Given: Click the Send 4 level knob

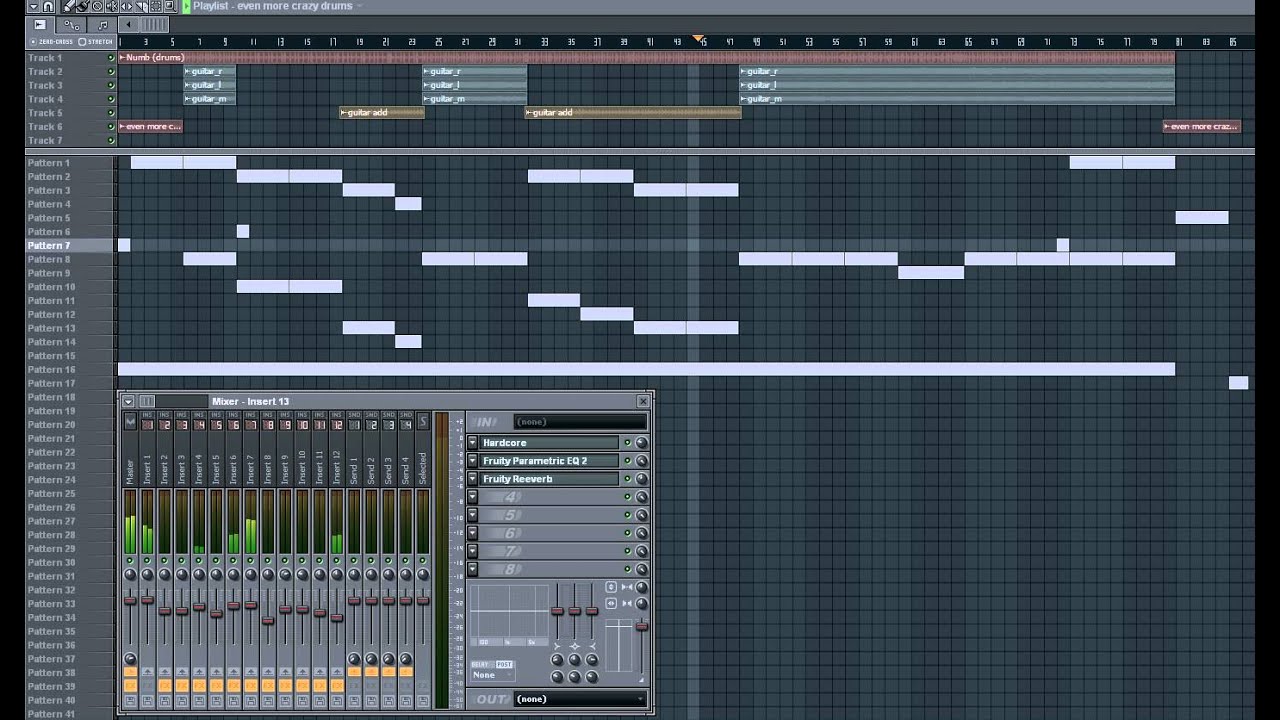Looking at the screenshot, I should coord(405,659).
